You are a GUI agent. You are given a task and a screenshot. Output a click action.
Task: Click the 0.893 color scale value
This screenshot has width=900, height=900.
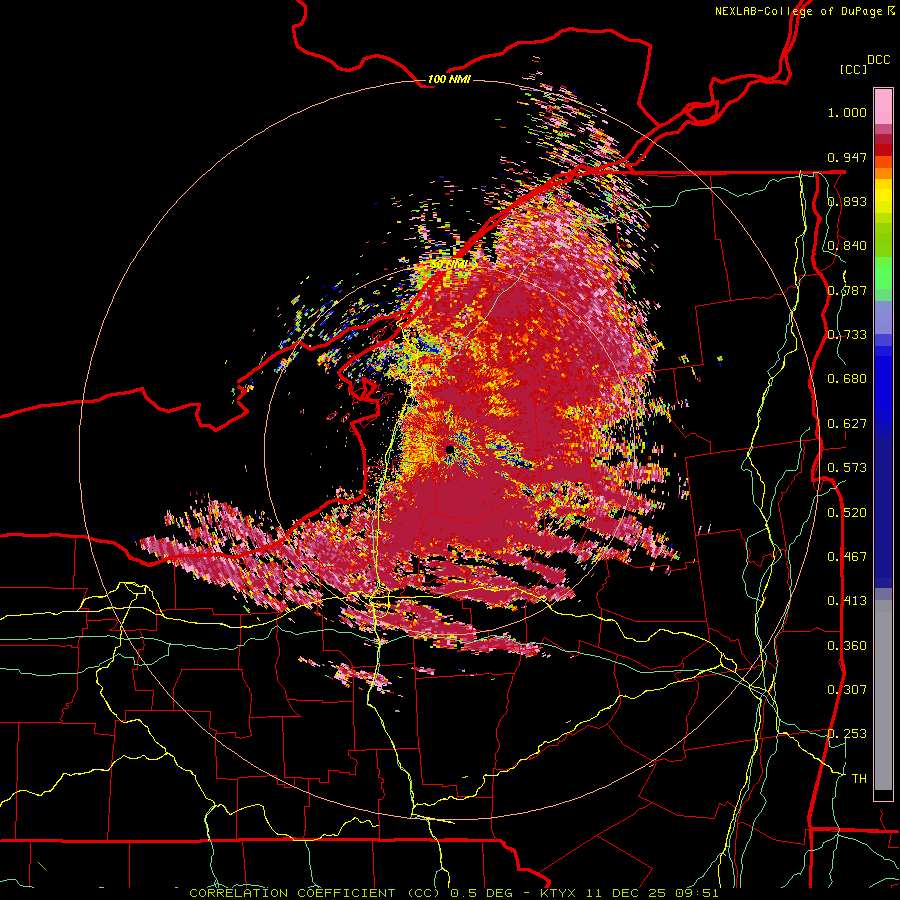[847, 201]
